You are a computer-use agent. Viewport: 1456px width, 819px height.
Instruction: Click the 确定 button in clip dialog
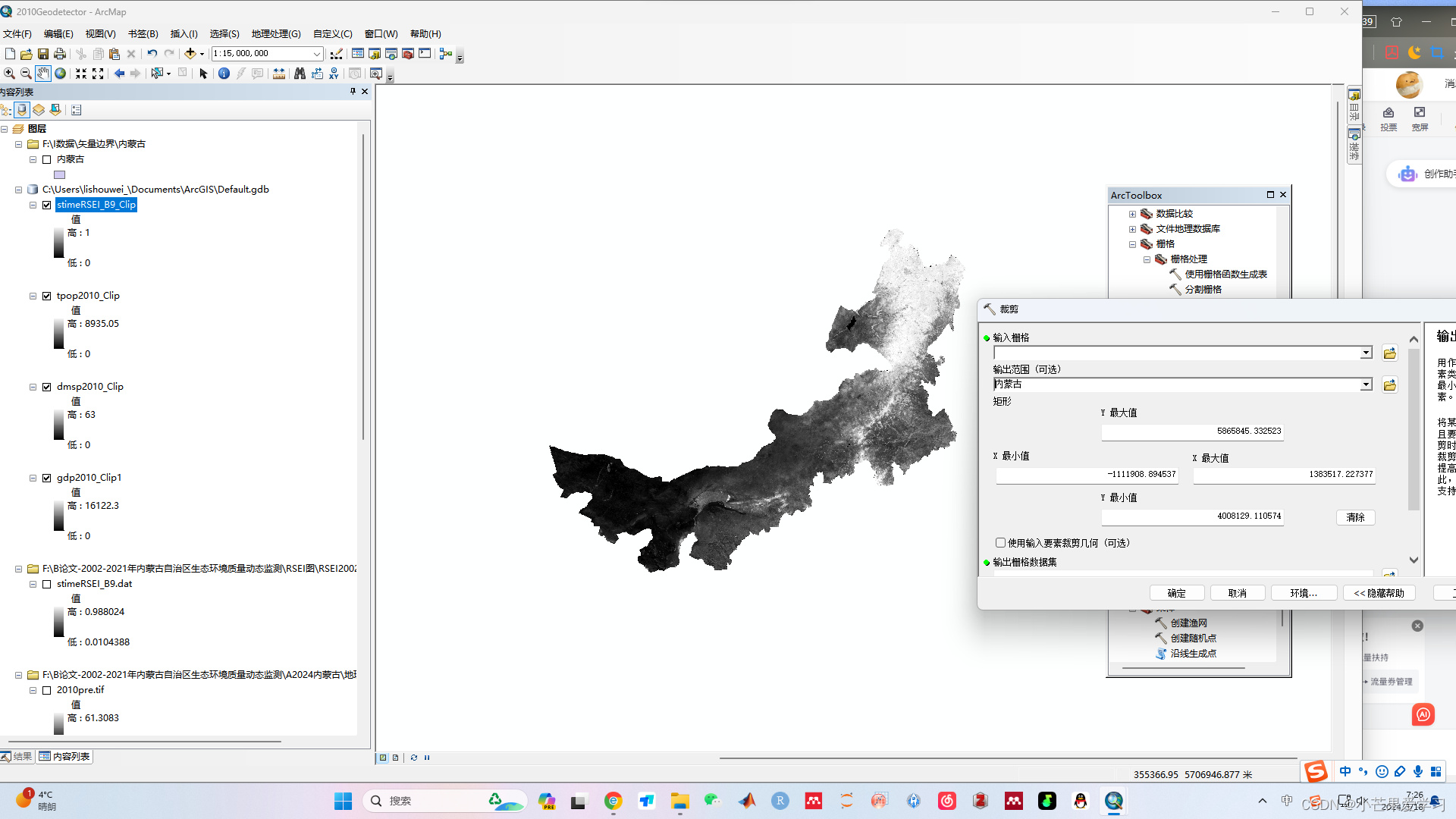[x=1176, y=593]
